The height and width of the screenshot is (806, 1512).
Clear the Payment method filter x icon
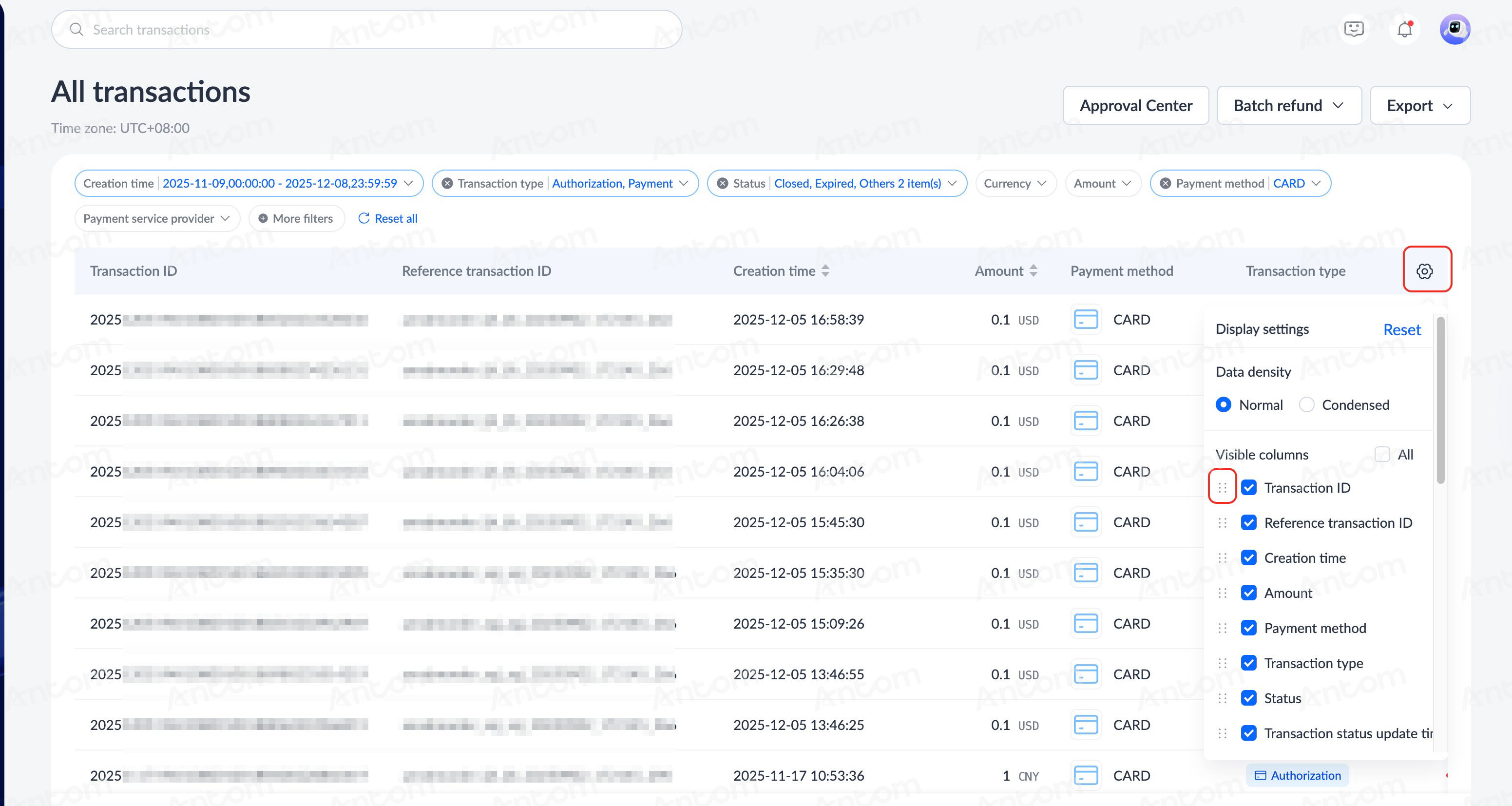(1165, 183)
